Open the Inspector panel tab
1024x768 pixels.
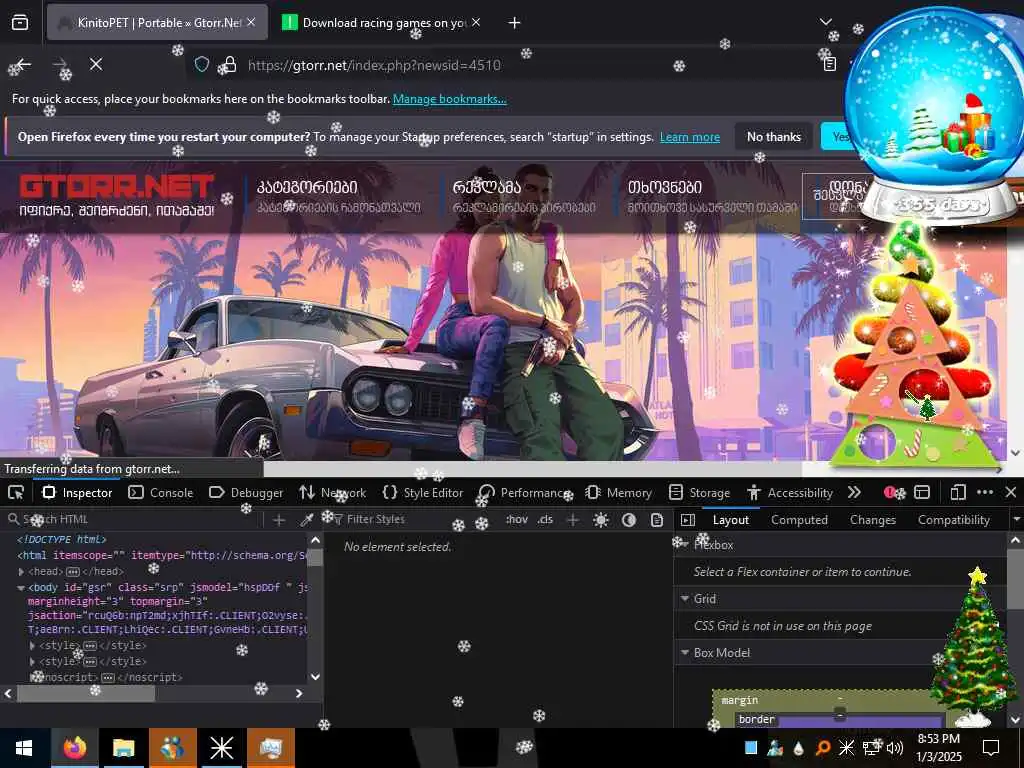click(78, 492)
